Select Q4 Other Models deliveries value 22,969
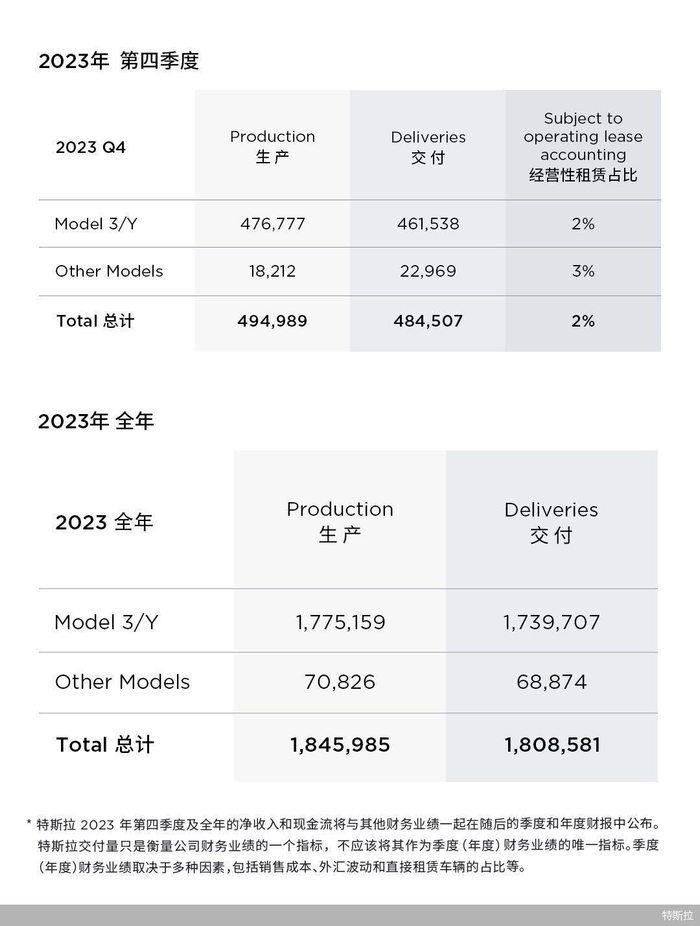Viewport: 700px width, 926px height. click(428, 271)
